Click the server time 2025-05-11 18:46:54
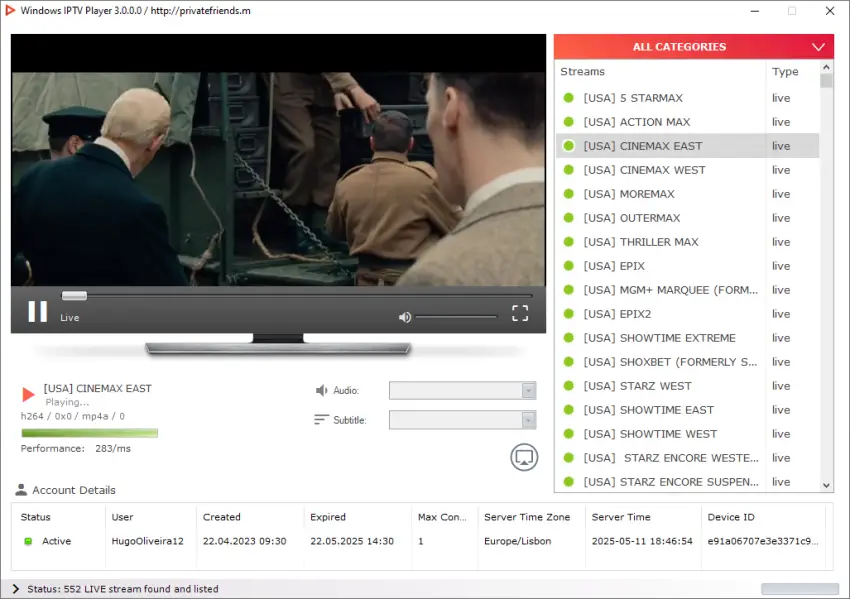Viewport: 850px width, 599px height. [642, 541]
